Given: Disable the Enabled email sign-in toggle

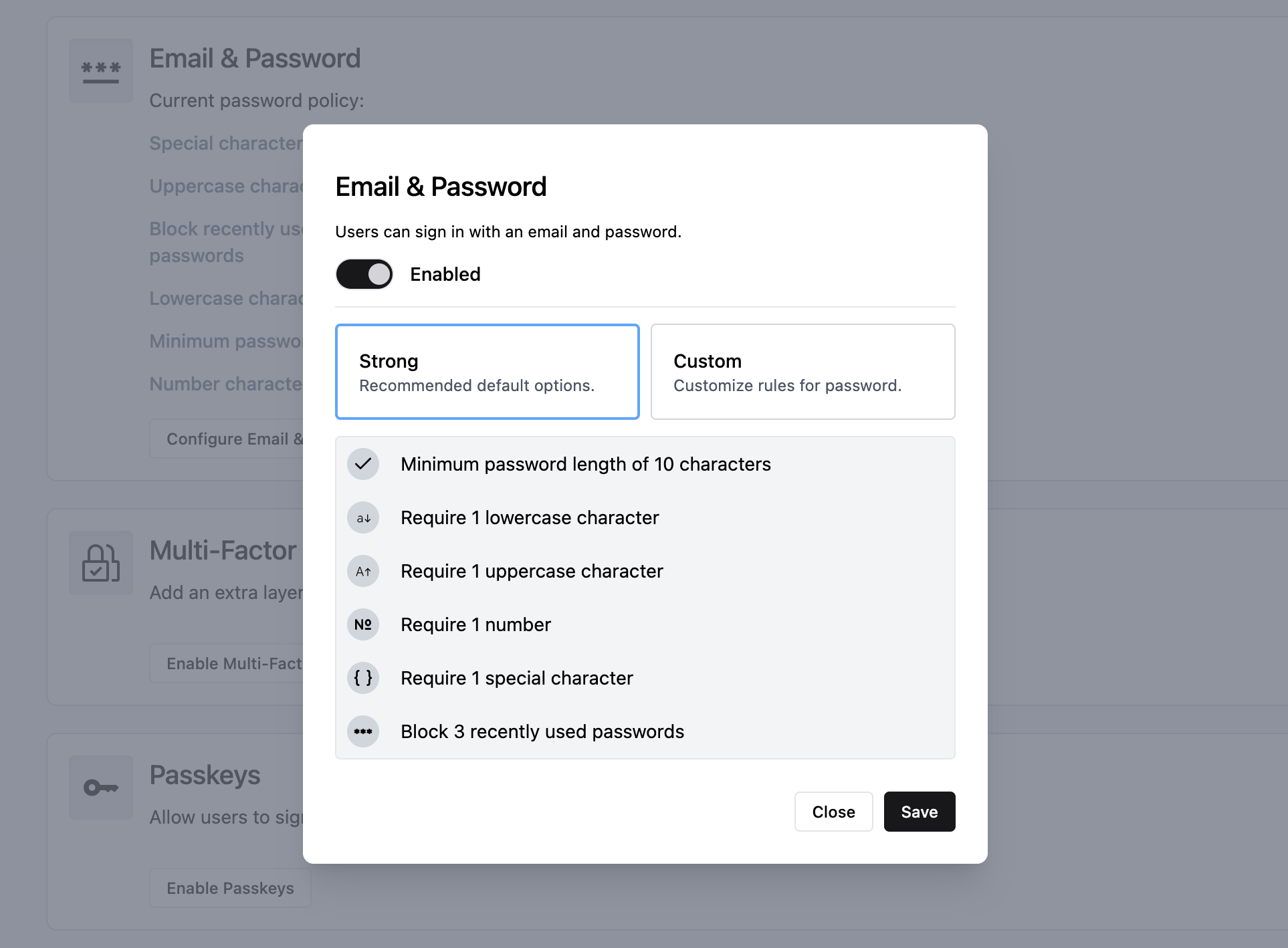Looking at the screenshot, I should click(x=364, y=273).
